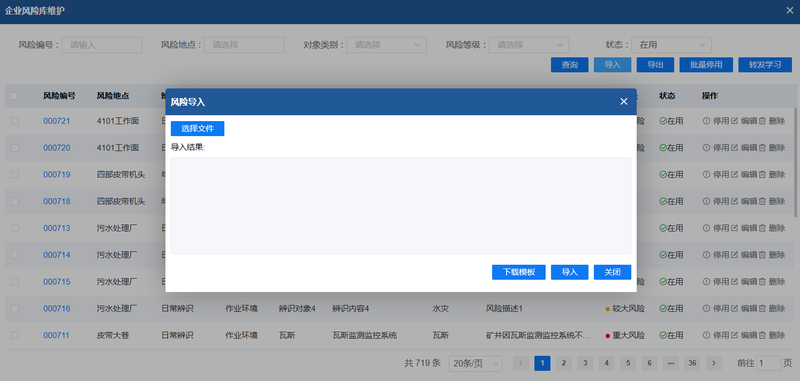Go to page 36 in pagination

point(692,363)
